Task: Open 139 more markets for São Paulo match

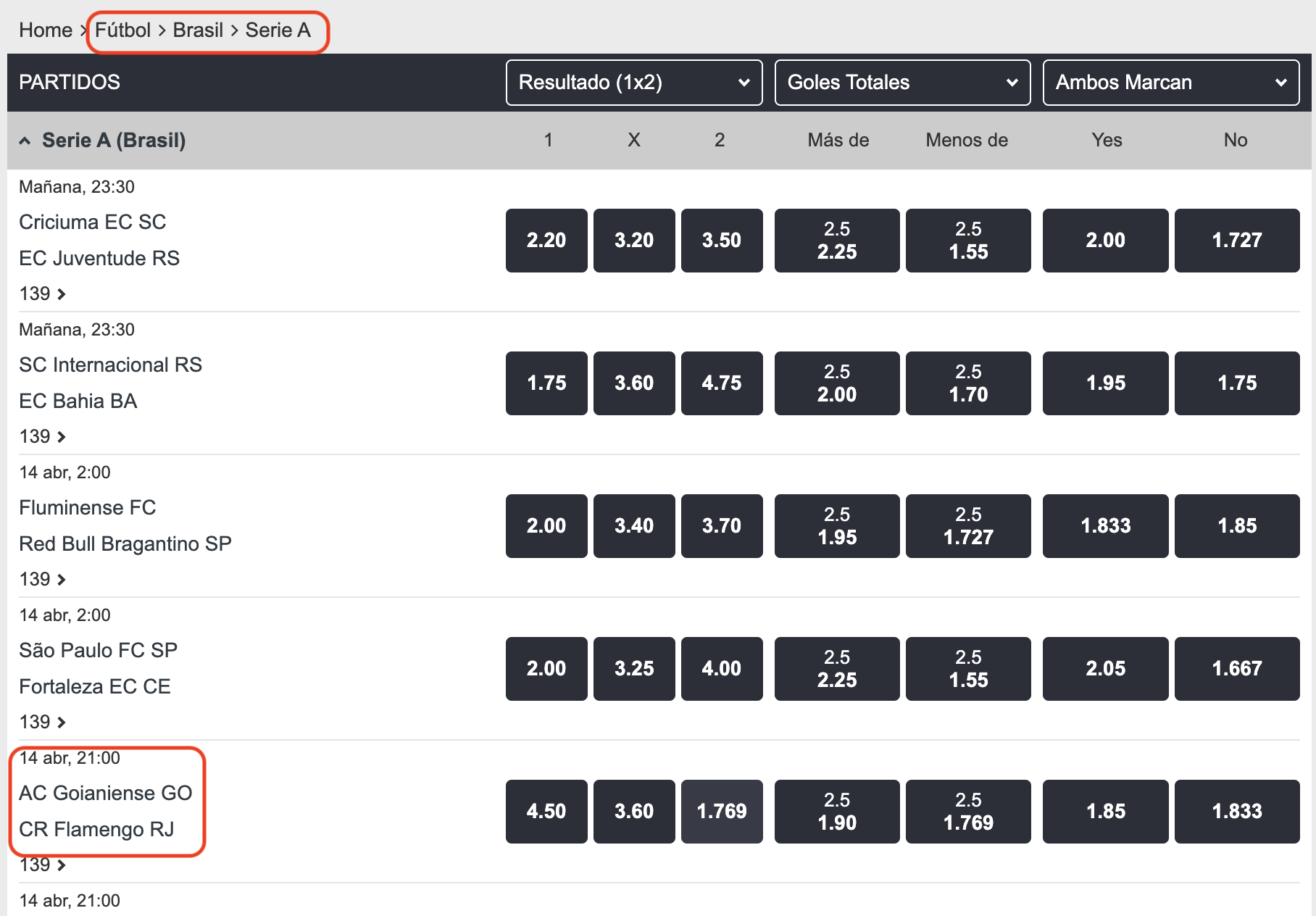Action: [43, 723]
